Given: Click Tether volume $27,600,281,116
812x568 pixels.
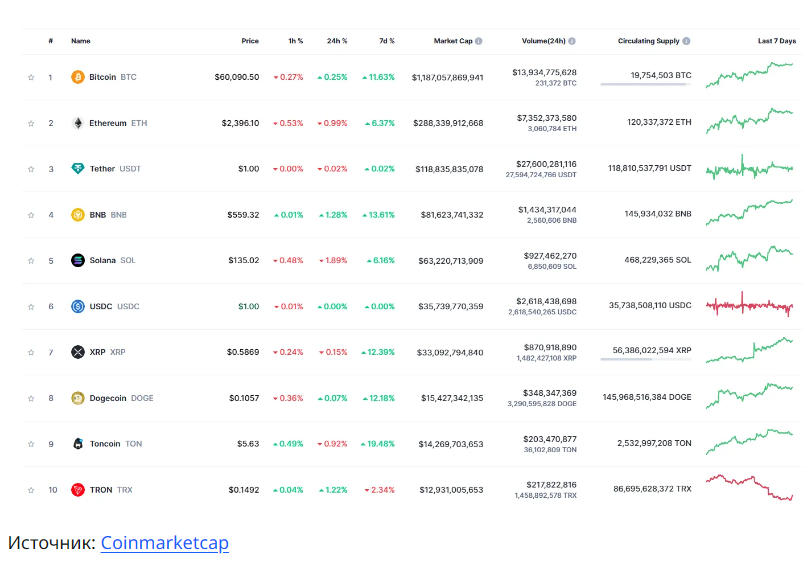Looking at the screenshot, I should (546, 164).
